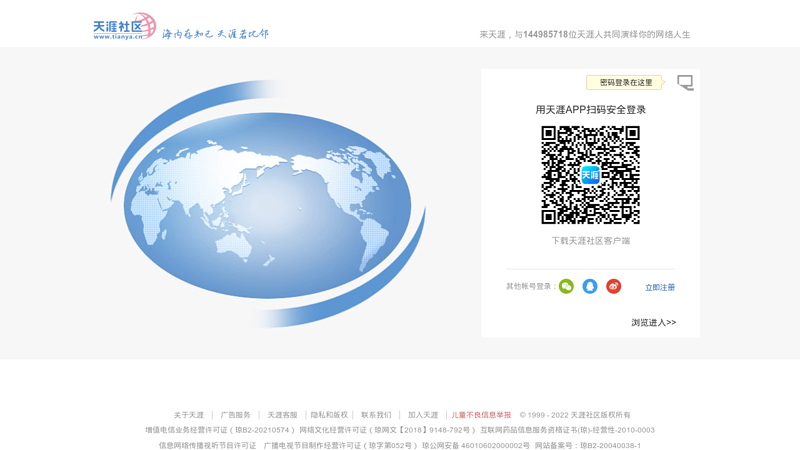Click 增值电信业务经营许可证 license text

click(220, 430)
